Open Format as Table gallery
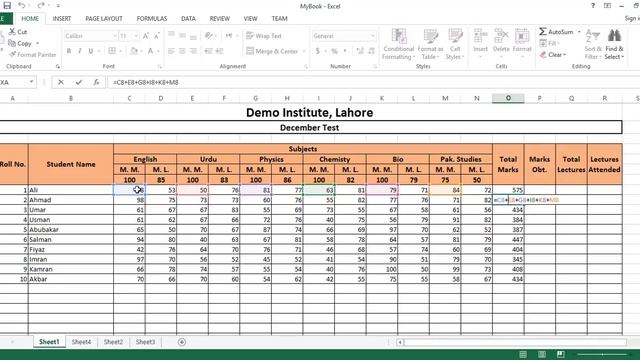 [430, 44]
